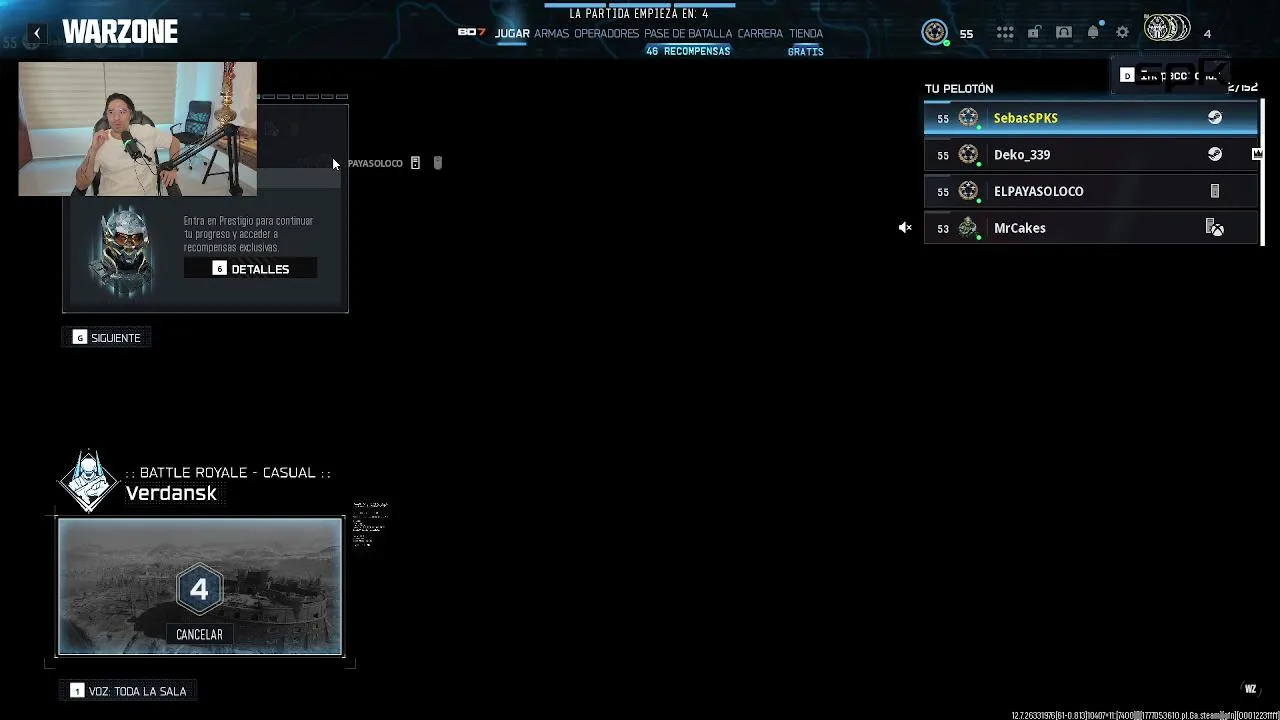The width and height of the screenshot is (1280, 720).
Task: Open the CARRERA tab
Action: 760,33
